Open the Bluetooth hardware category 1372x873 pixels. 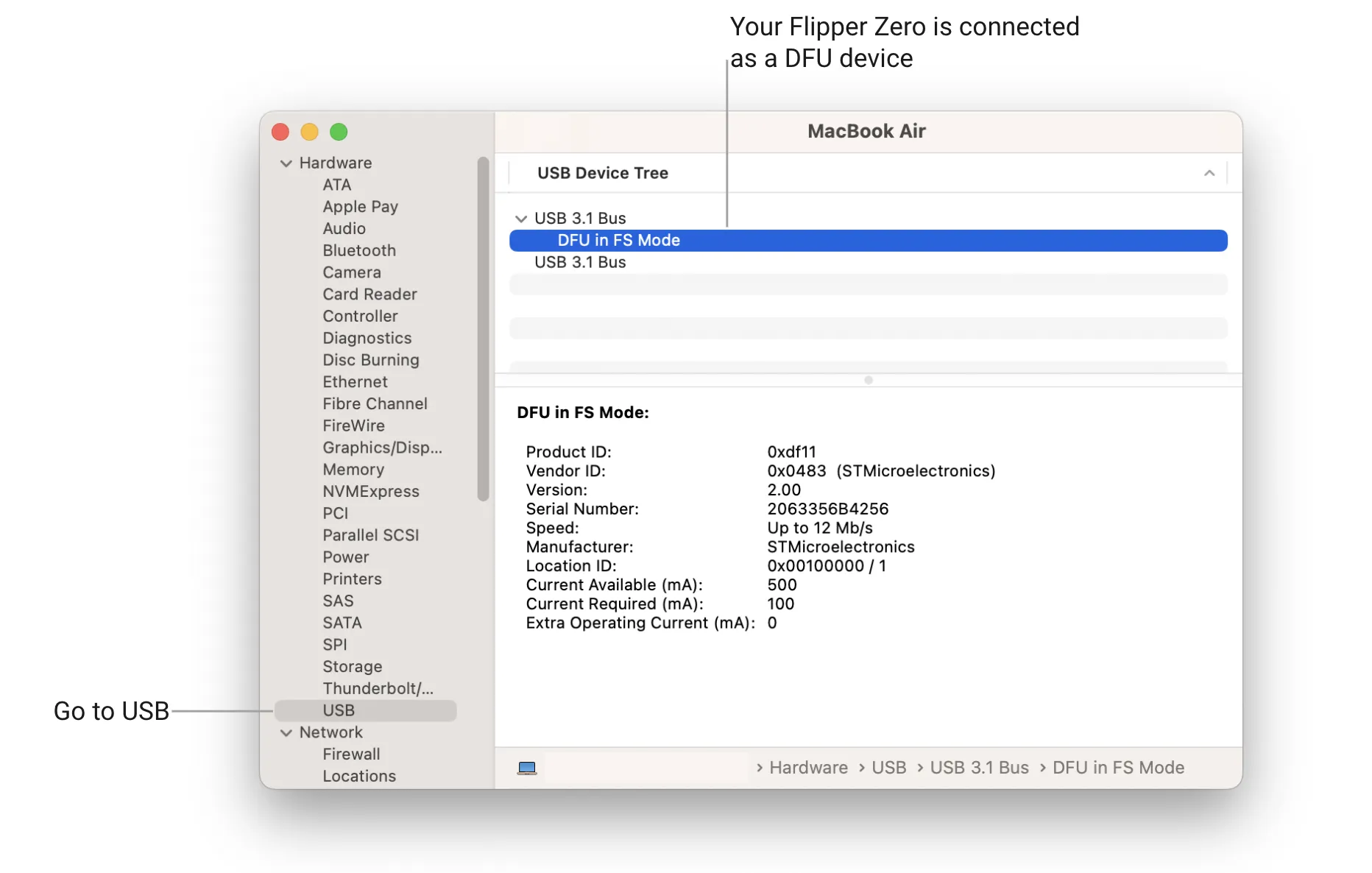pyautogui.click(x=359, y=250)
